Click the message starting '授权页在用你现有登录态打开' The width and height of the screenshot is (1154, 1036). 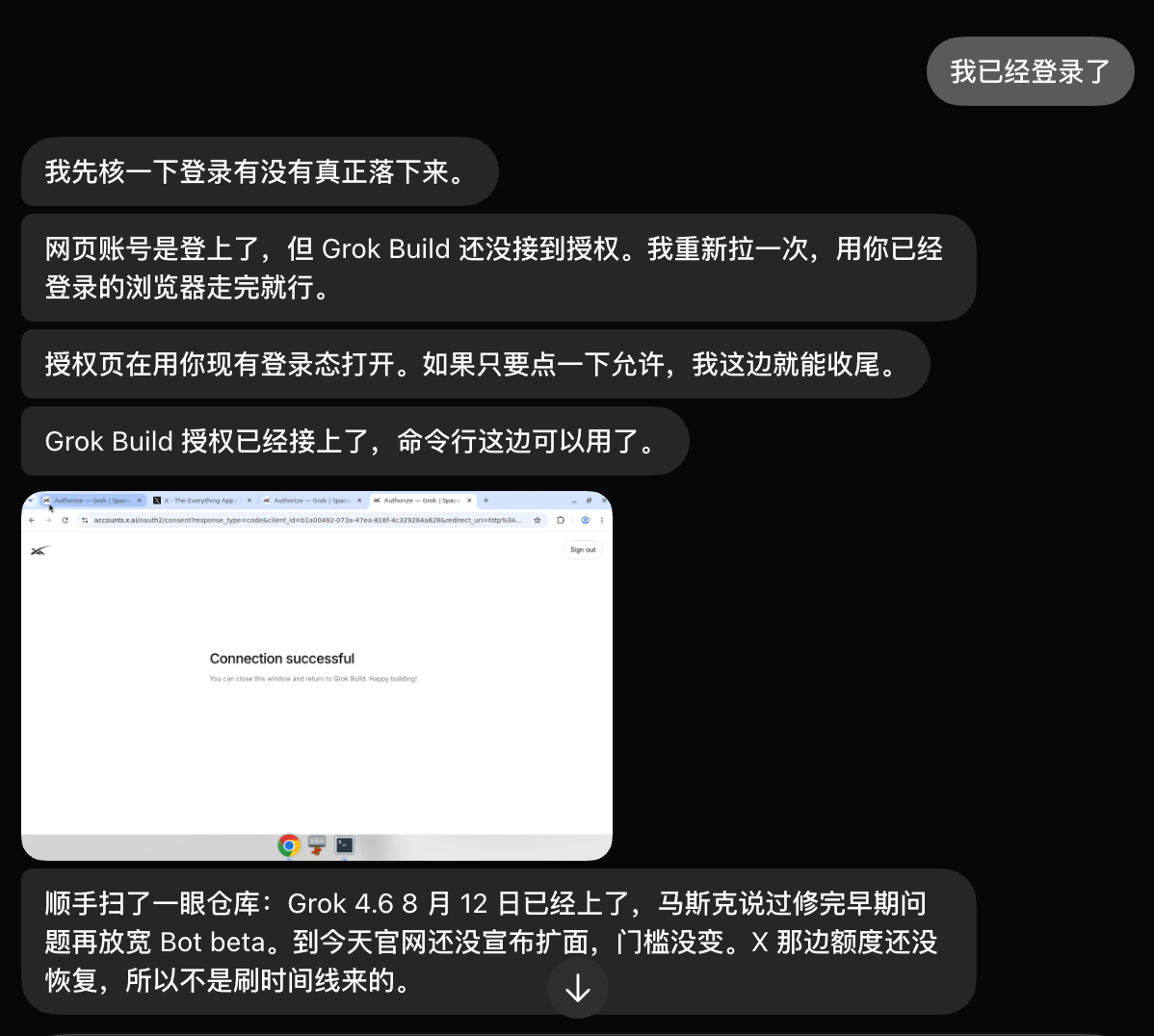pos(476,364)
